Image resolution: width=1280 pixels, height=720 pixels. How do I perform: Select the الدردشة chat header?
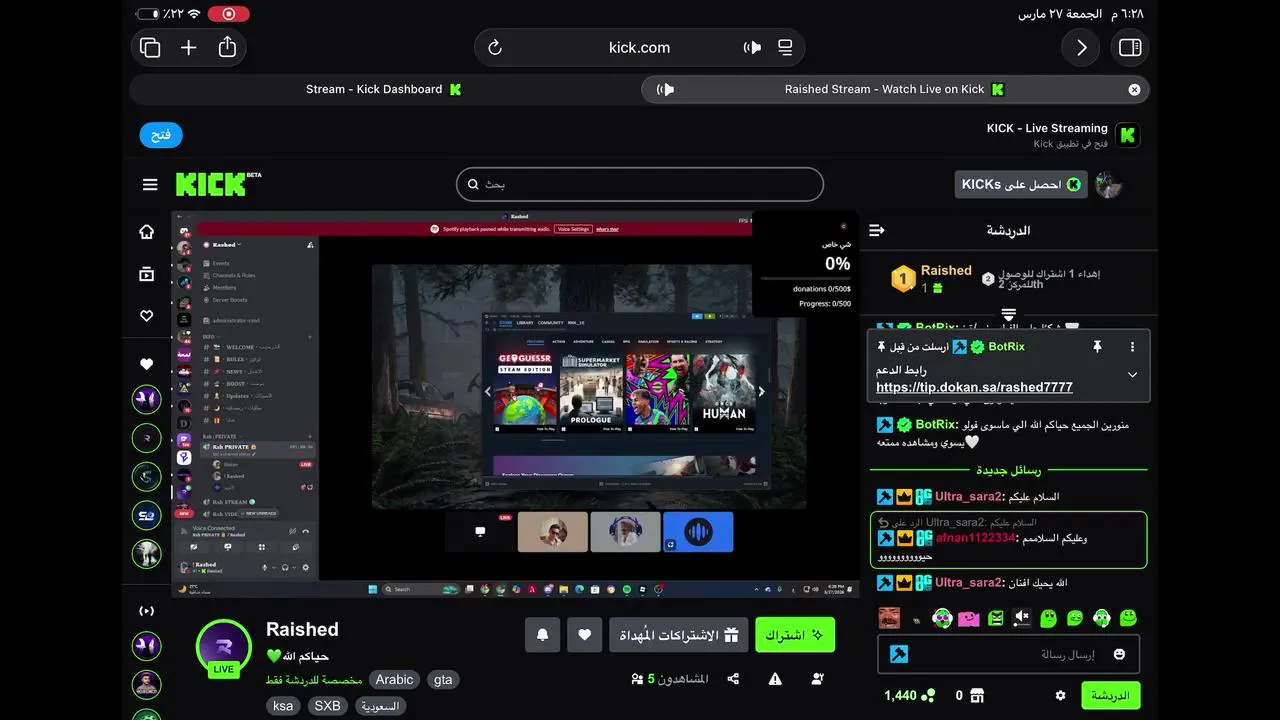click(1008, 230)
